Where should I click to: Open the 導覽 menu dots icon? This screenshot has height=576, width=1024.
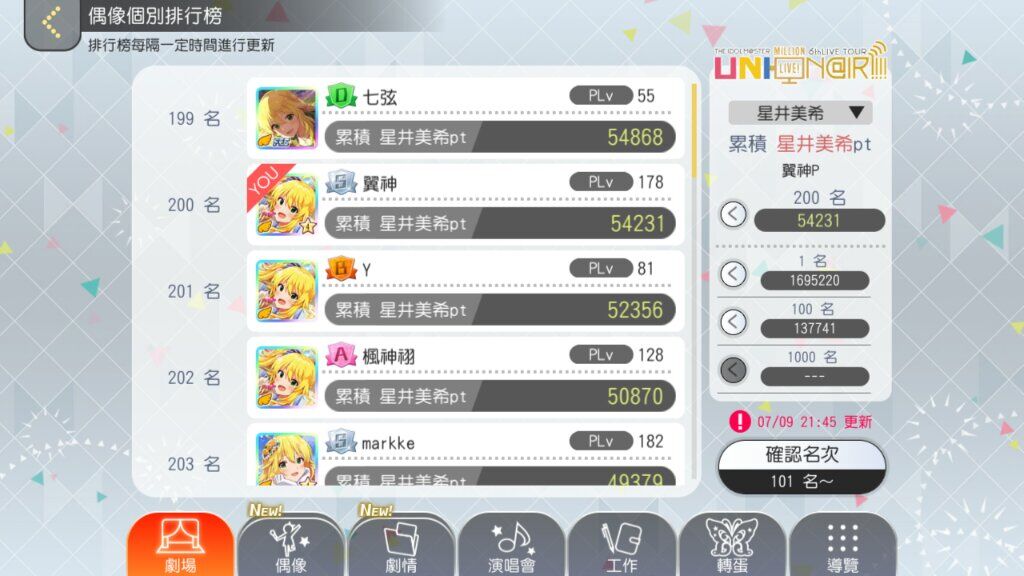click(842, 545)
